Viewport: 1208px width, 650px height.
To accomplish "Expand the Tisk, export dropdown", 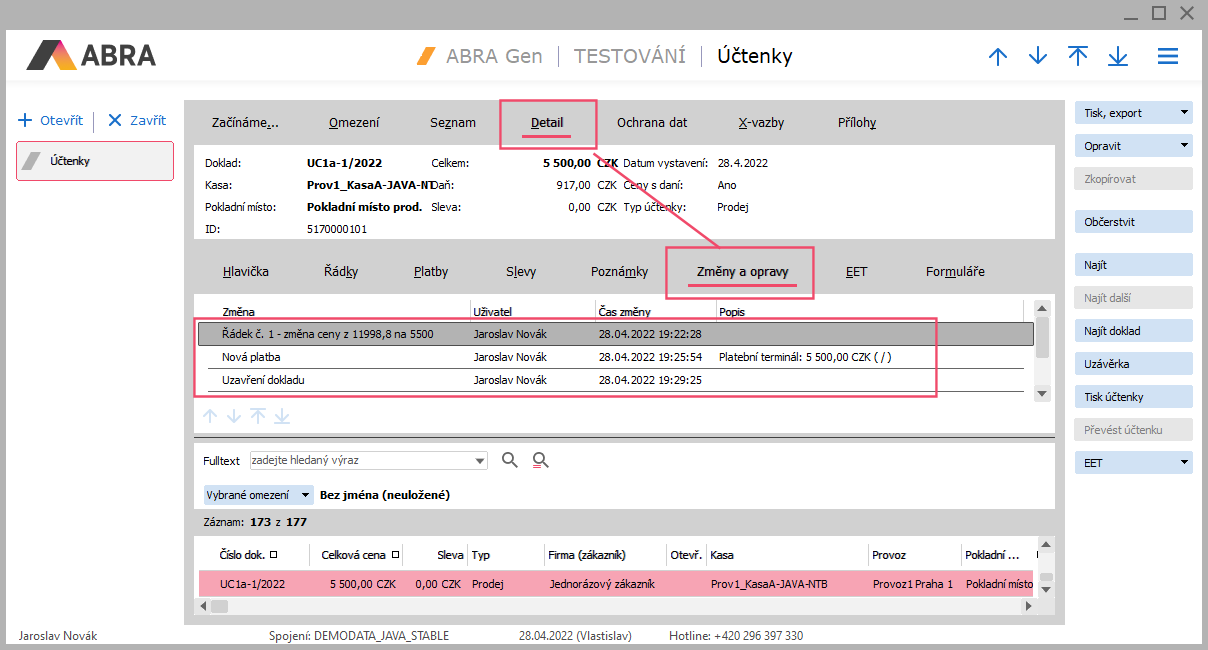I will pos(1184,113).
